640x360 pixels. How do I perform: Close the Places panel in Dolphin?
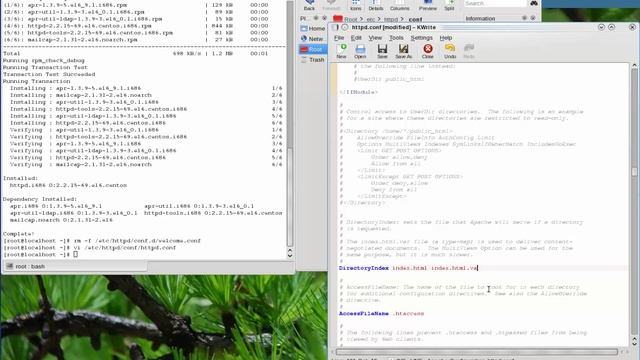click(x=324, y=18)
